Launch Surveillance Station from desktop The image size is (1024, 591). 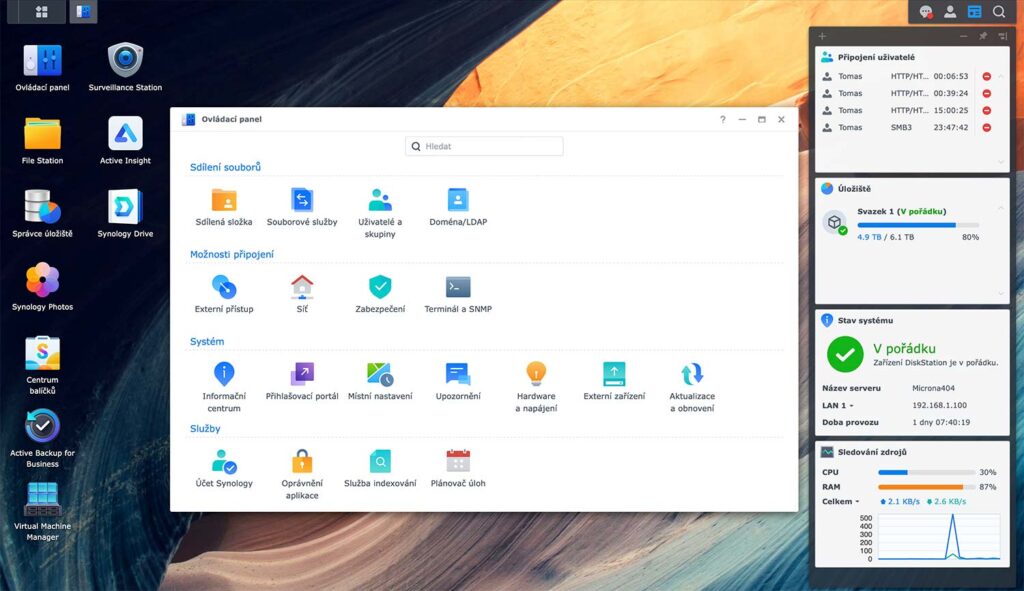(x=125, y=67)
